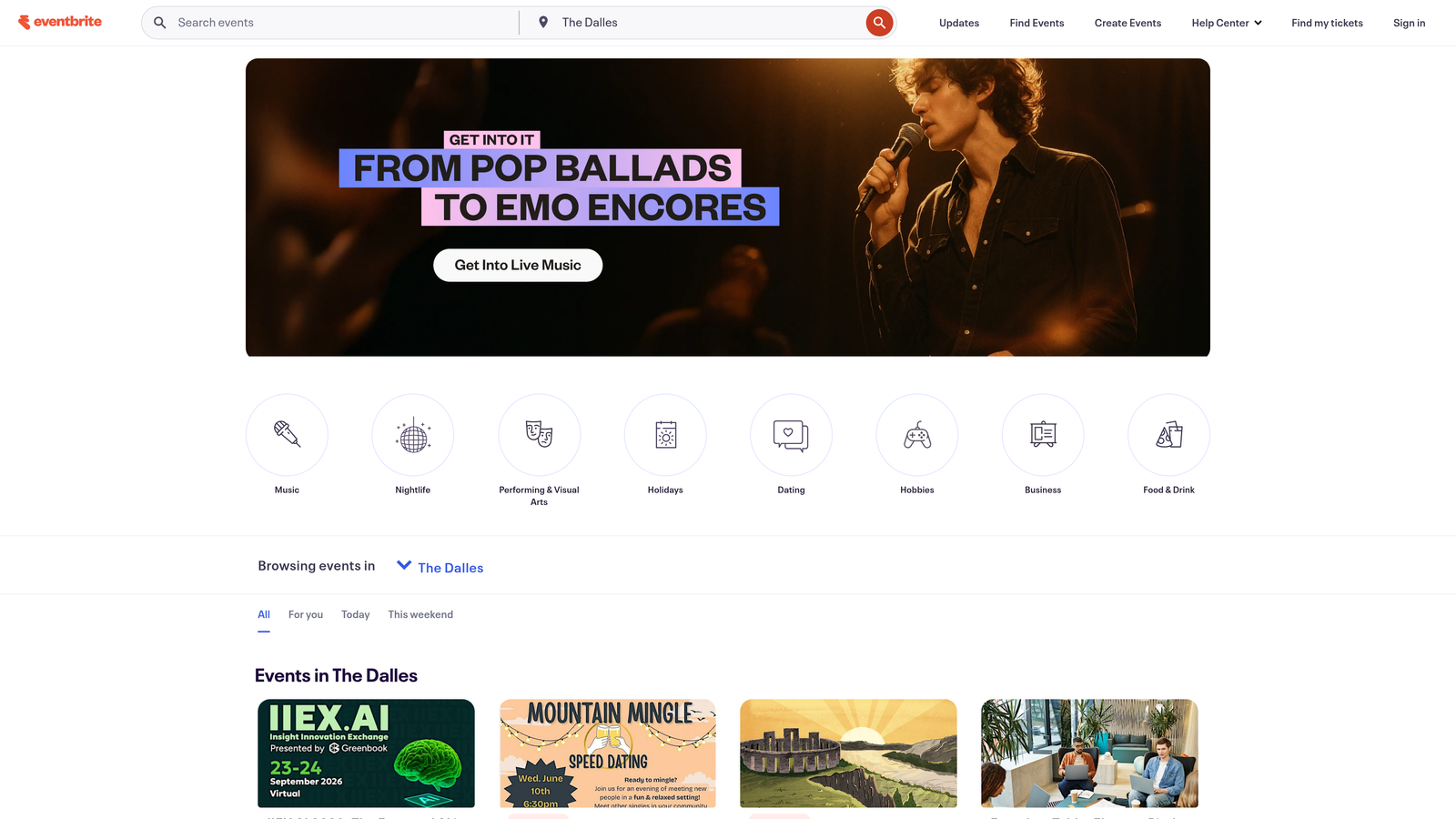The image size is (1456, 819).
Task: Open the Dating category icon
Action: click(791, 435)
